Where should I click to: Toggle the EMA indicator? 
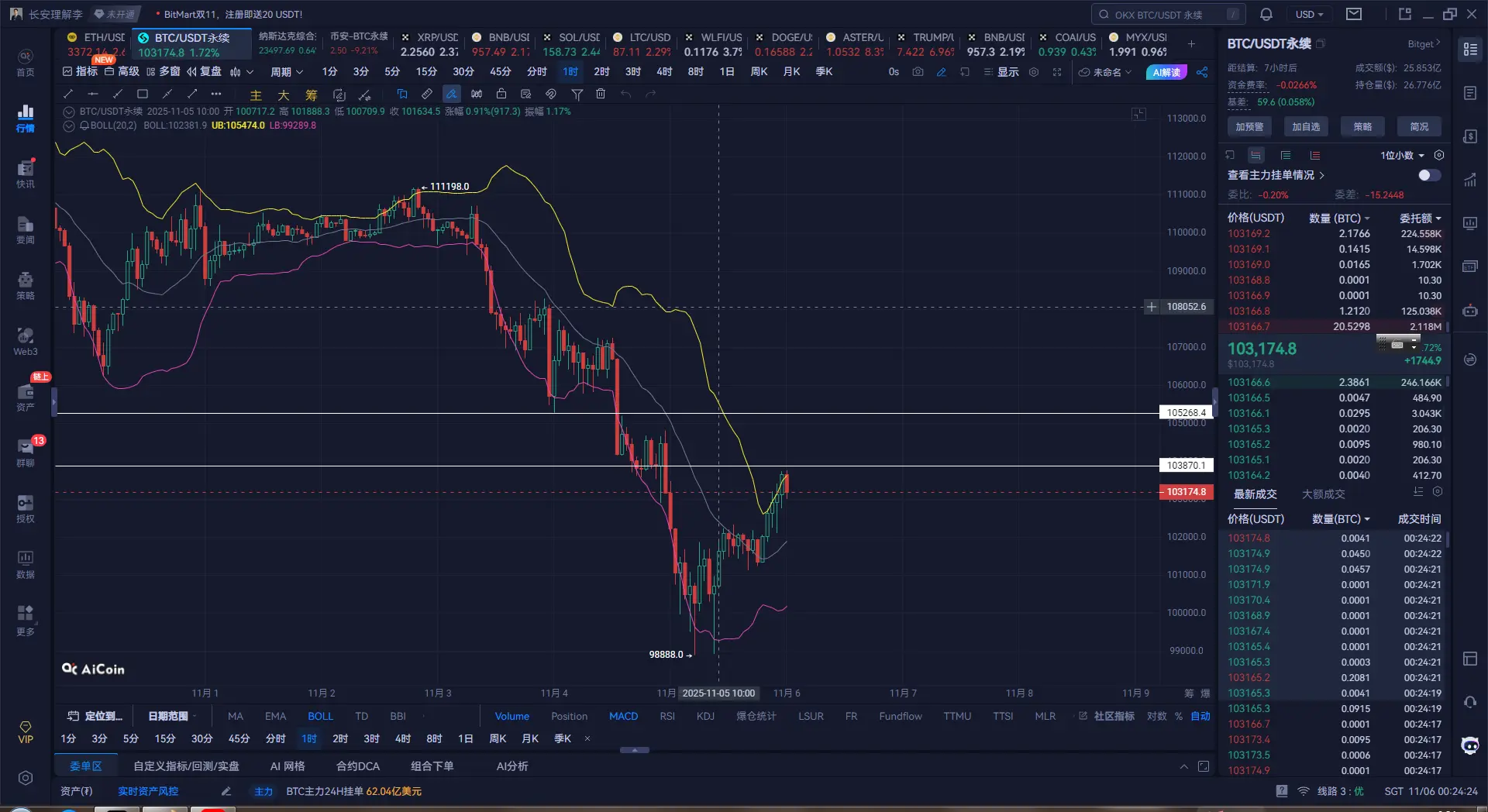(x=275, y=716)
